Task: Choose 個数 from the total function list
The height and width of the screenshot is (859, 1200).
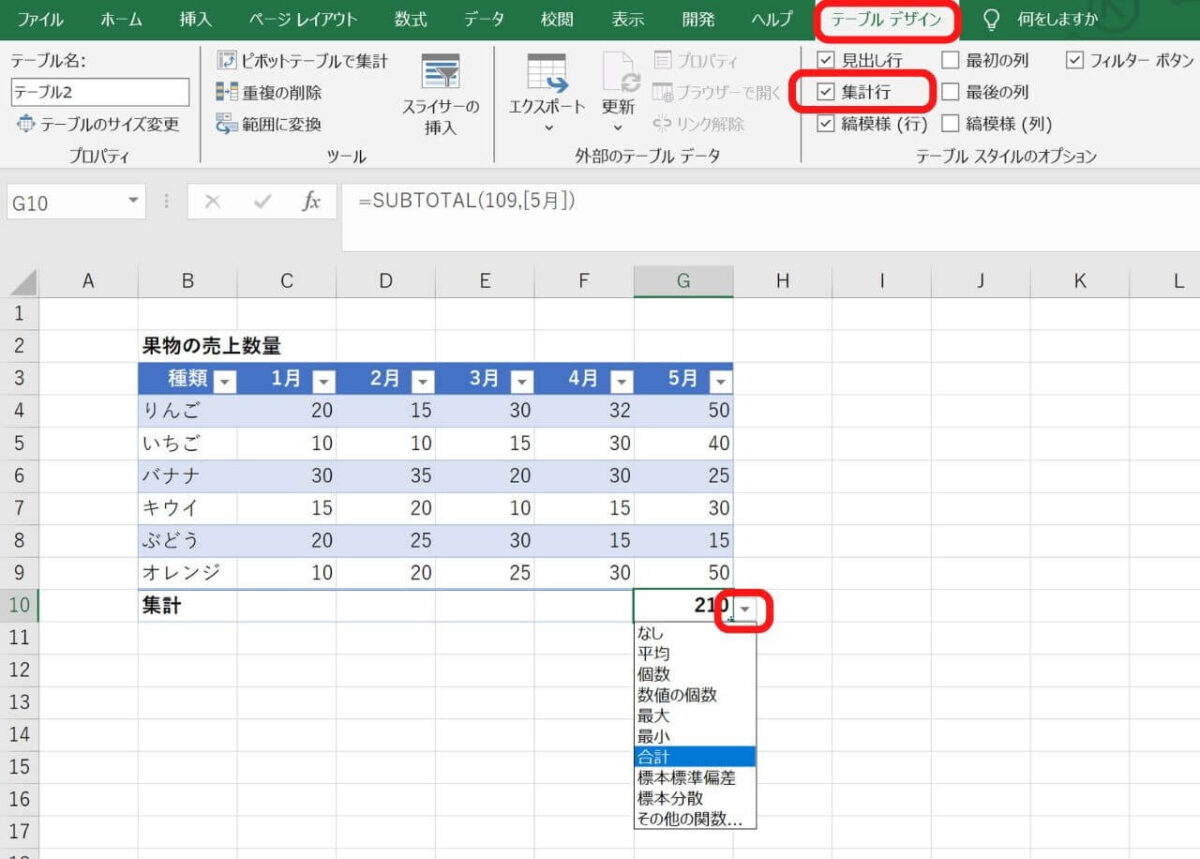Action: tap(695, 674)
